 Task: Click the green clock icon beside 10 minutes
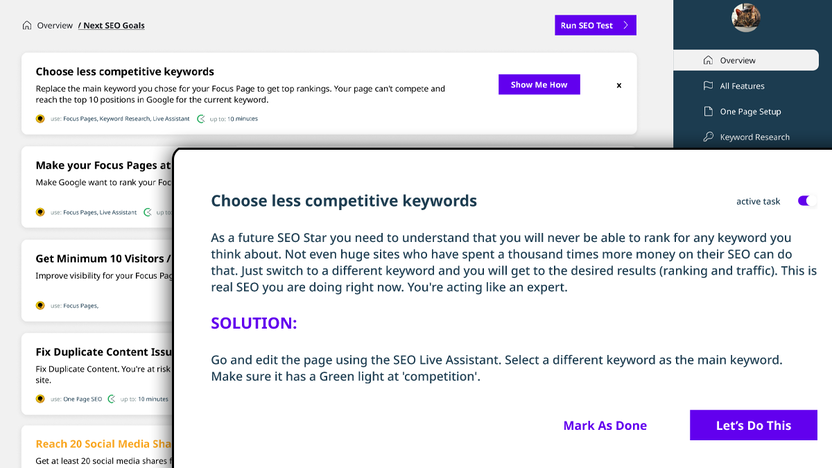201,118
